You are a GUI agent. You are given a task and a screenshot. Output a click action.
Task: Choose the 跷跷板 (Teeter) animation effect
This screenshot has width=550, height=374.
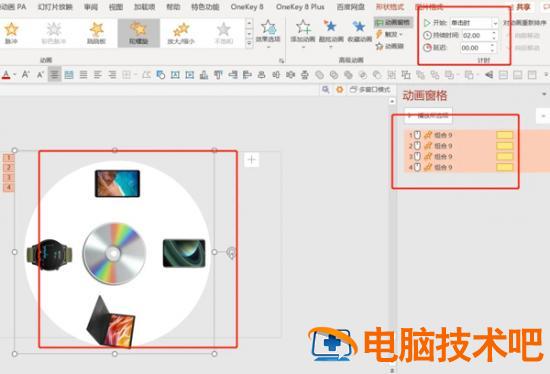point(96,33)
